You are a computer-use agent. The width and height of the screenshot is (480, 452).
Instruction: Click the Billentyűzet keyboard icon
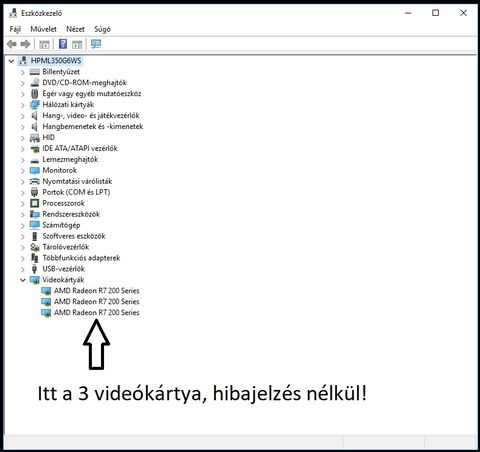pos(35,72)
